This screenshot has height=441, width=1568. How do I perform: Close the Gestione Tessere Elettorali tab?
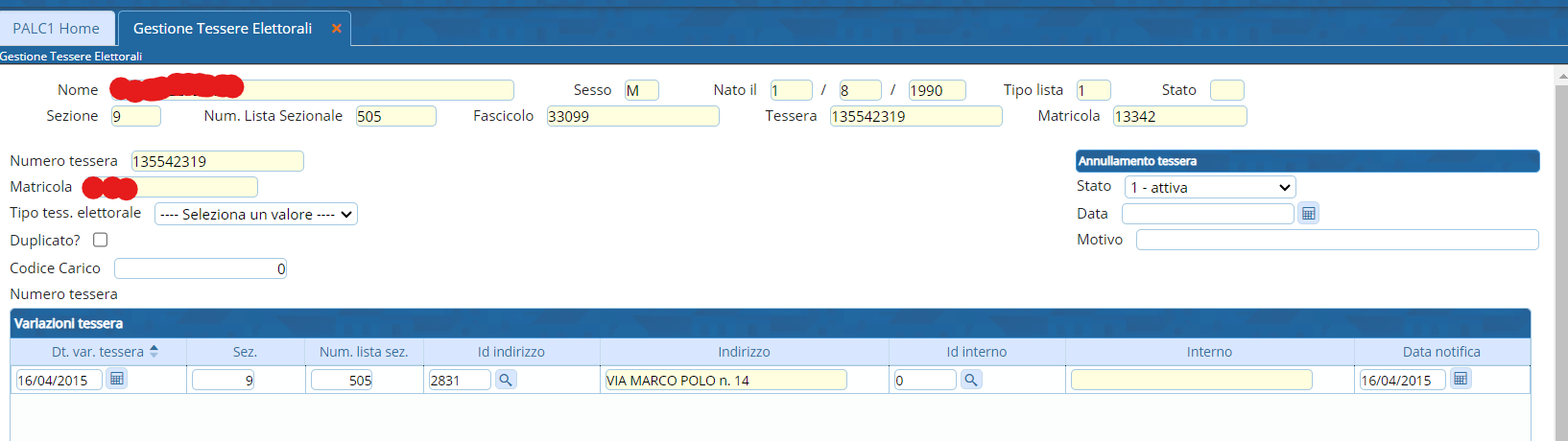336,29
